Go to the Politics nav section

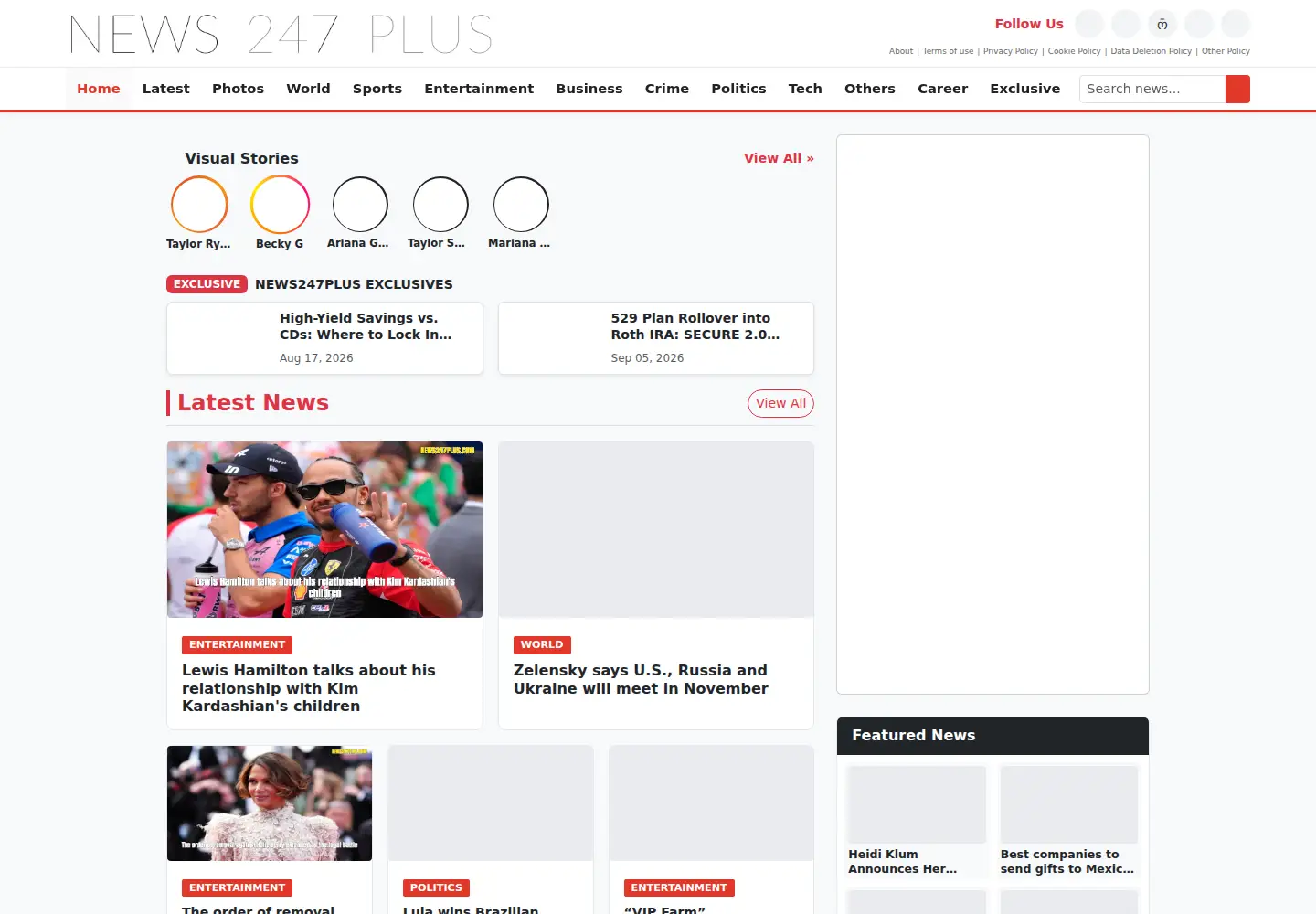(738, 89)
